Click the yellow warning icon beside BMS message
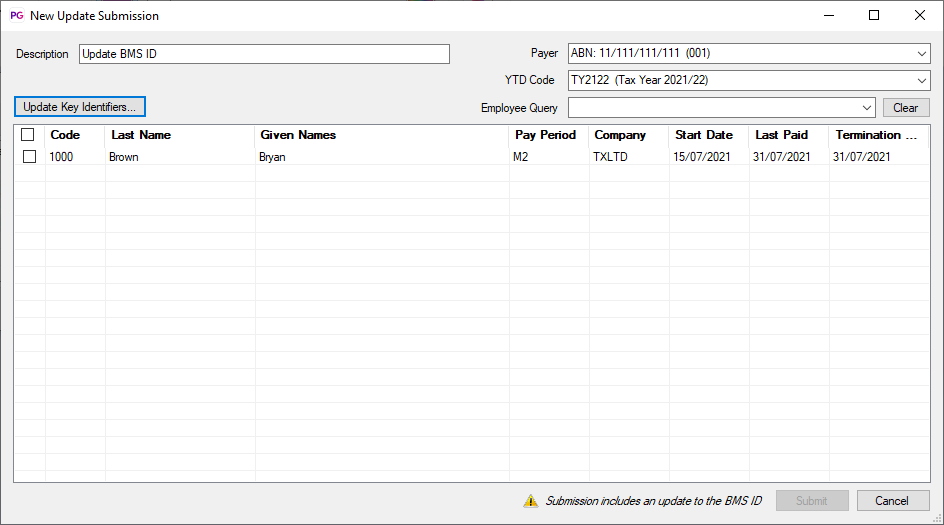The width and height of the screenshot is (944, 525). (x=530, y=501)
